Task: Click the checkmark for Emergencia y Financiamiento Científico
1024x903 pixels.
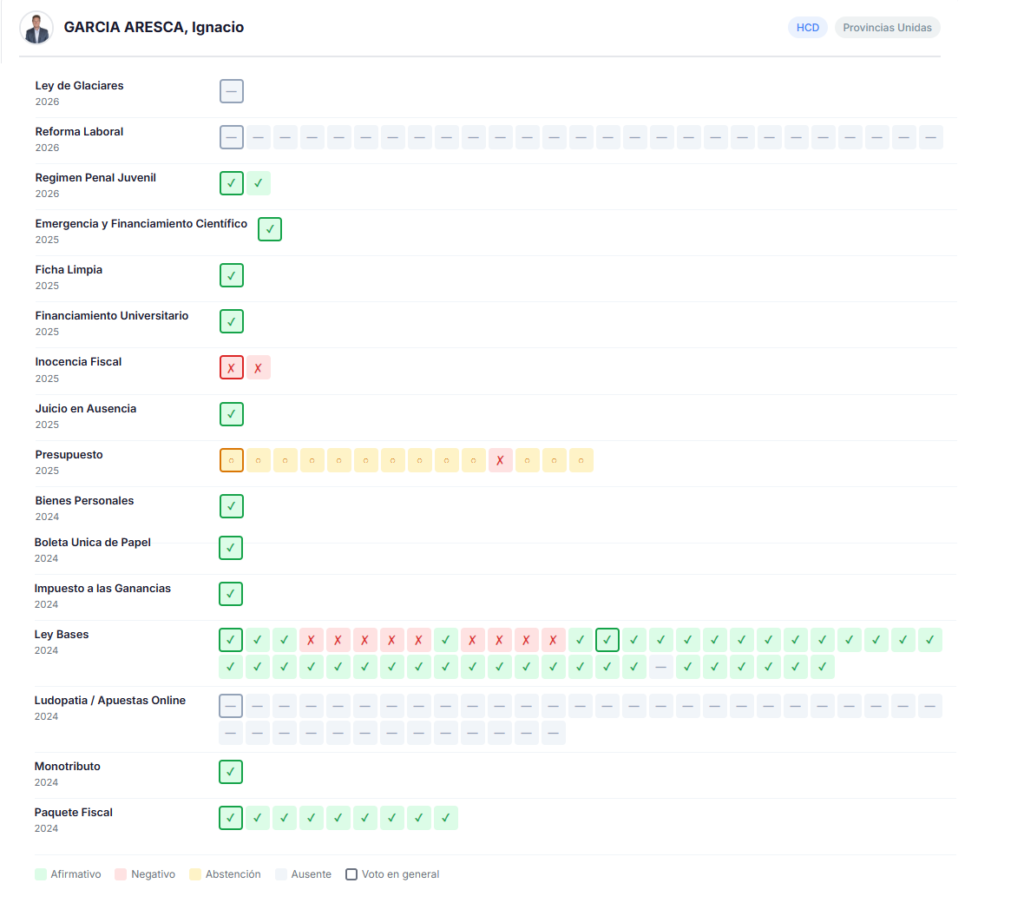Action: click(x=269, y=229)
